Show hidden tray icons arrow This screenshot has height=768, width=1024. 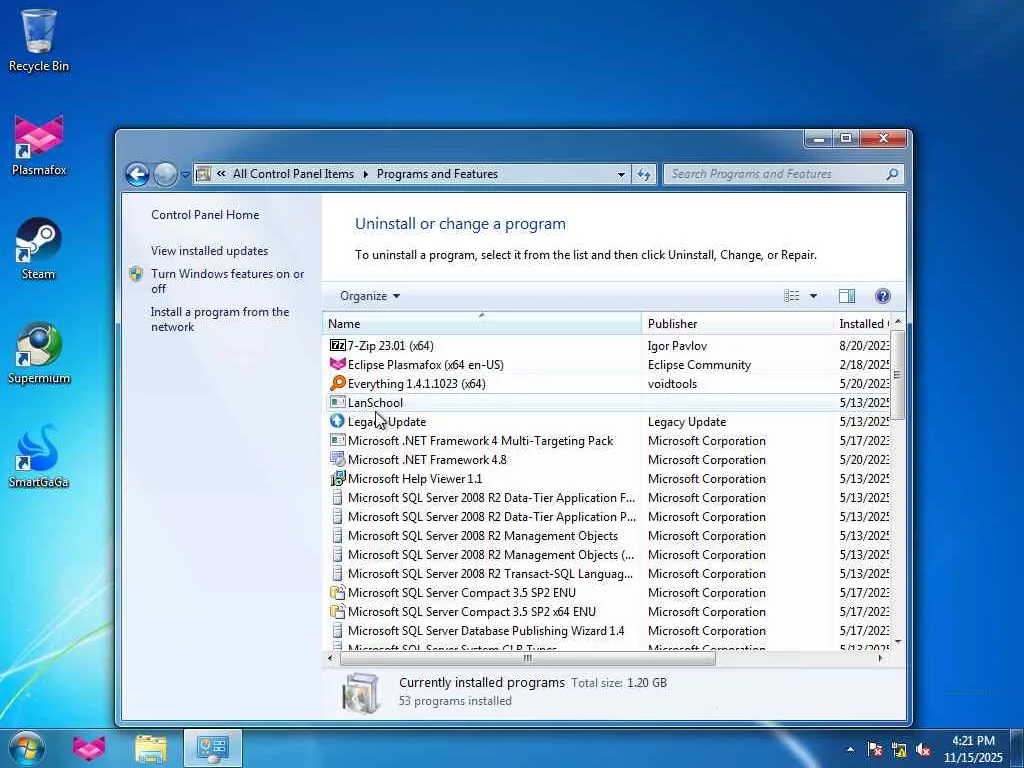pos(850,750)
